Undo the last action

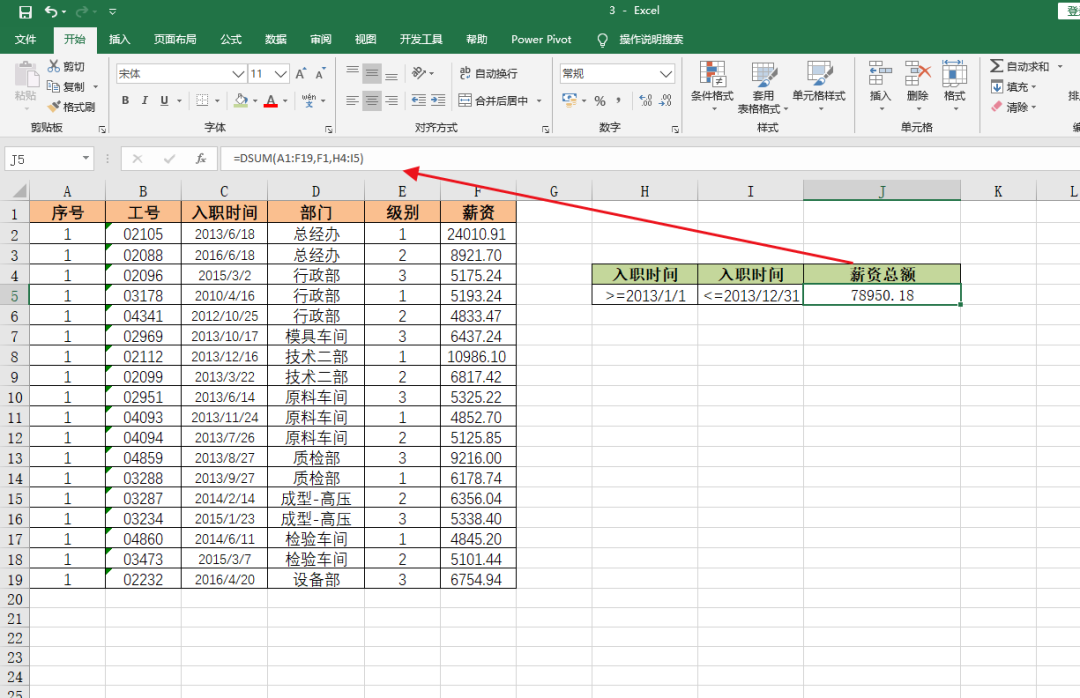(x=51, y=12)
